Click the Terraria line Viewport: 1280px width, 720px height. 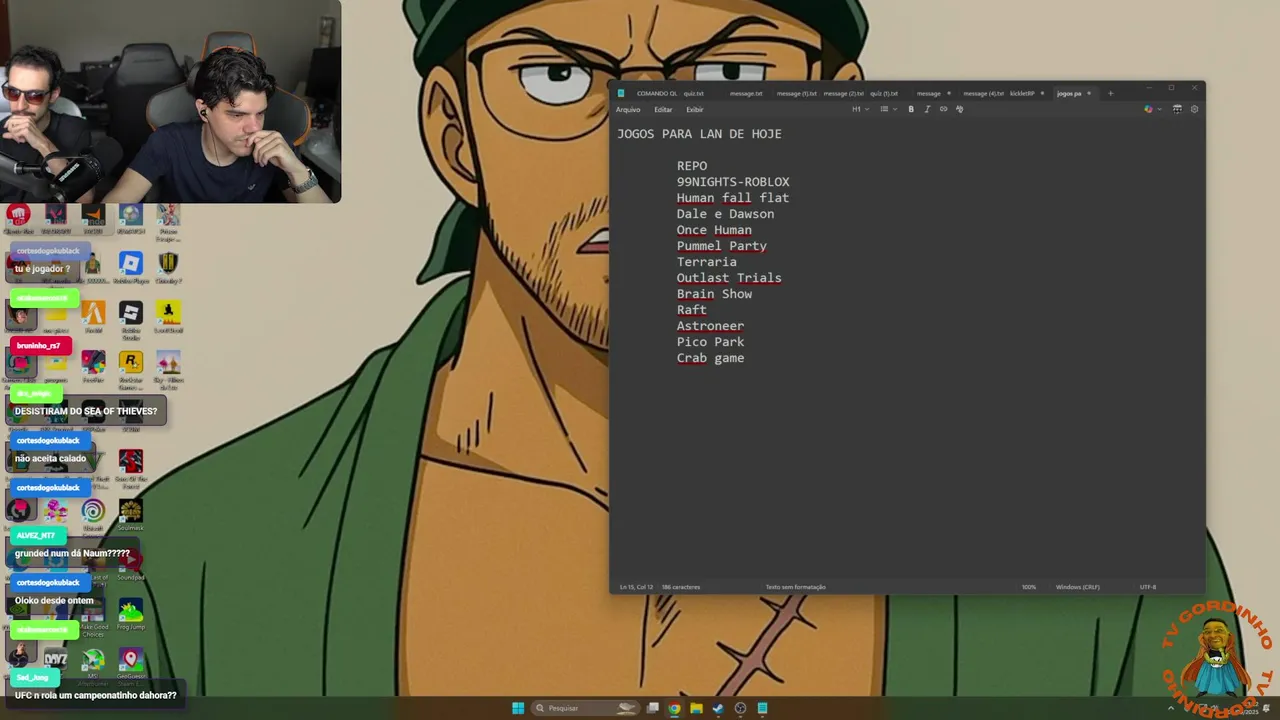(707, 262)
